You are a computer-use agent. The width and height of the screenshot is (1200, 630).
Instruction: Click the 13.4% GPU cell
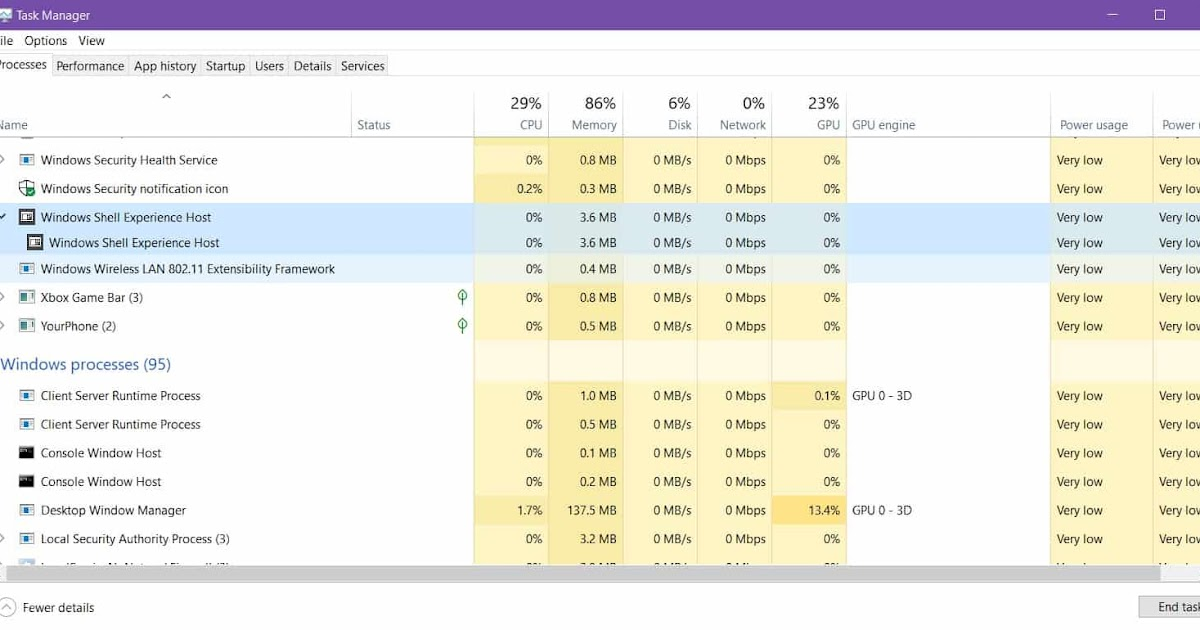[x=809, y=510]
